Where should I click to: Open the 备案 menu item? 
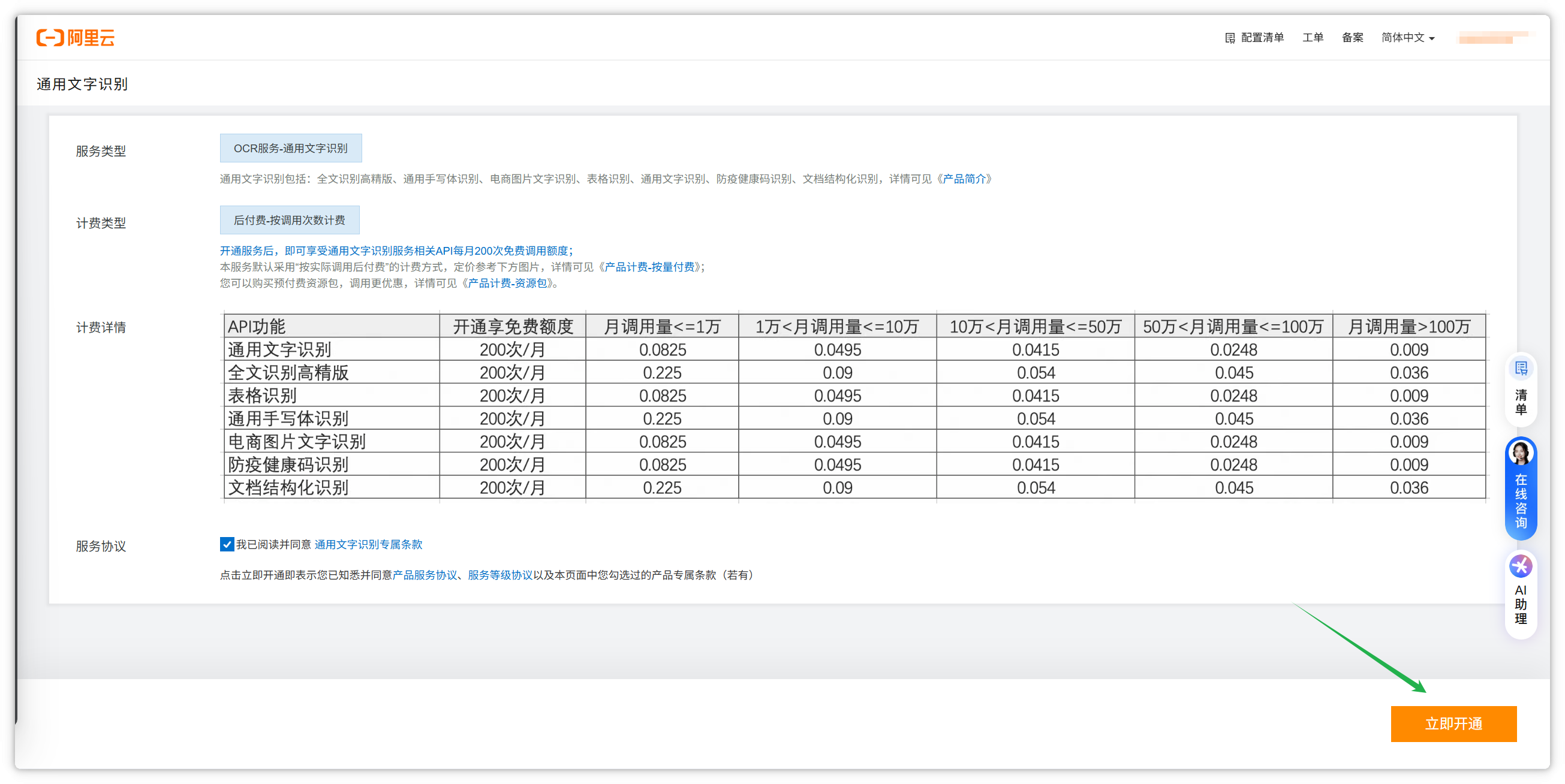[1352, 38]
